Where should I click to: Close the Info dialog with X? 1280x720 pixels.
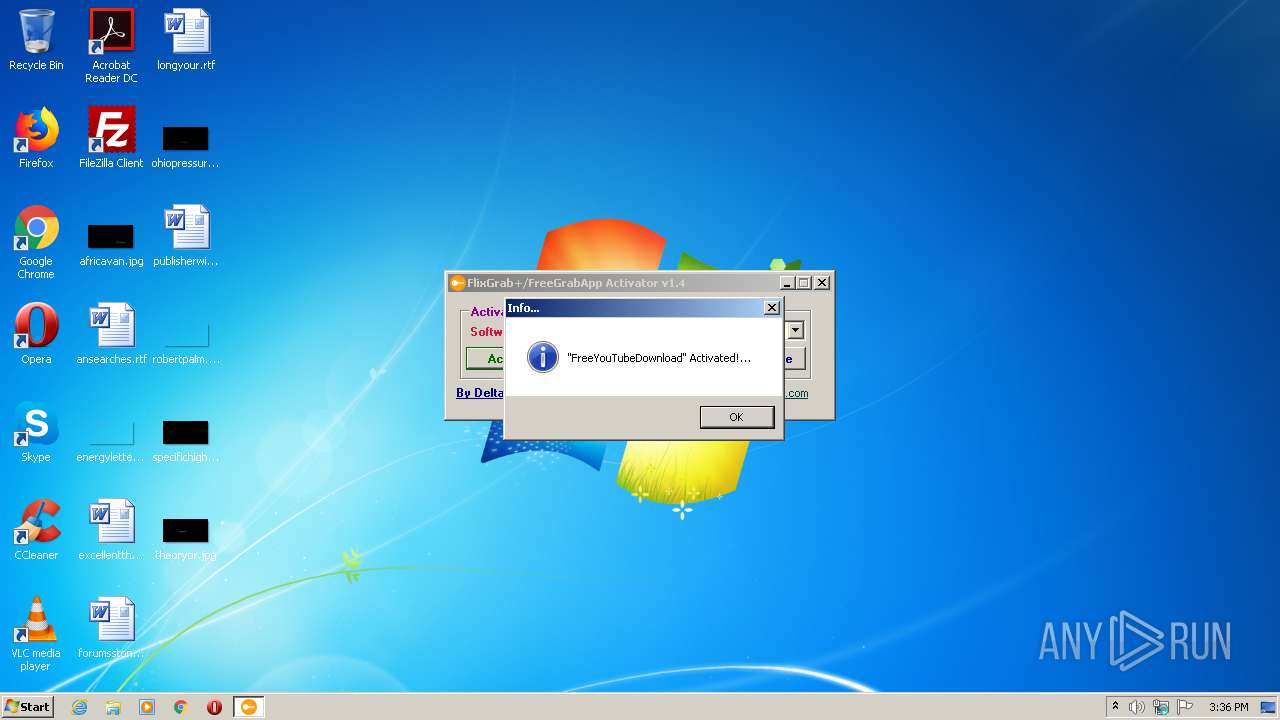(771, 308)
